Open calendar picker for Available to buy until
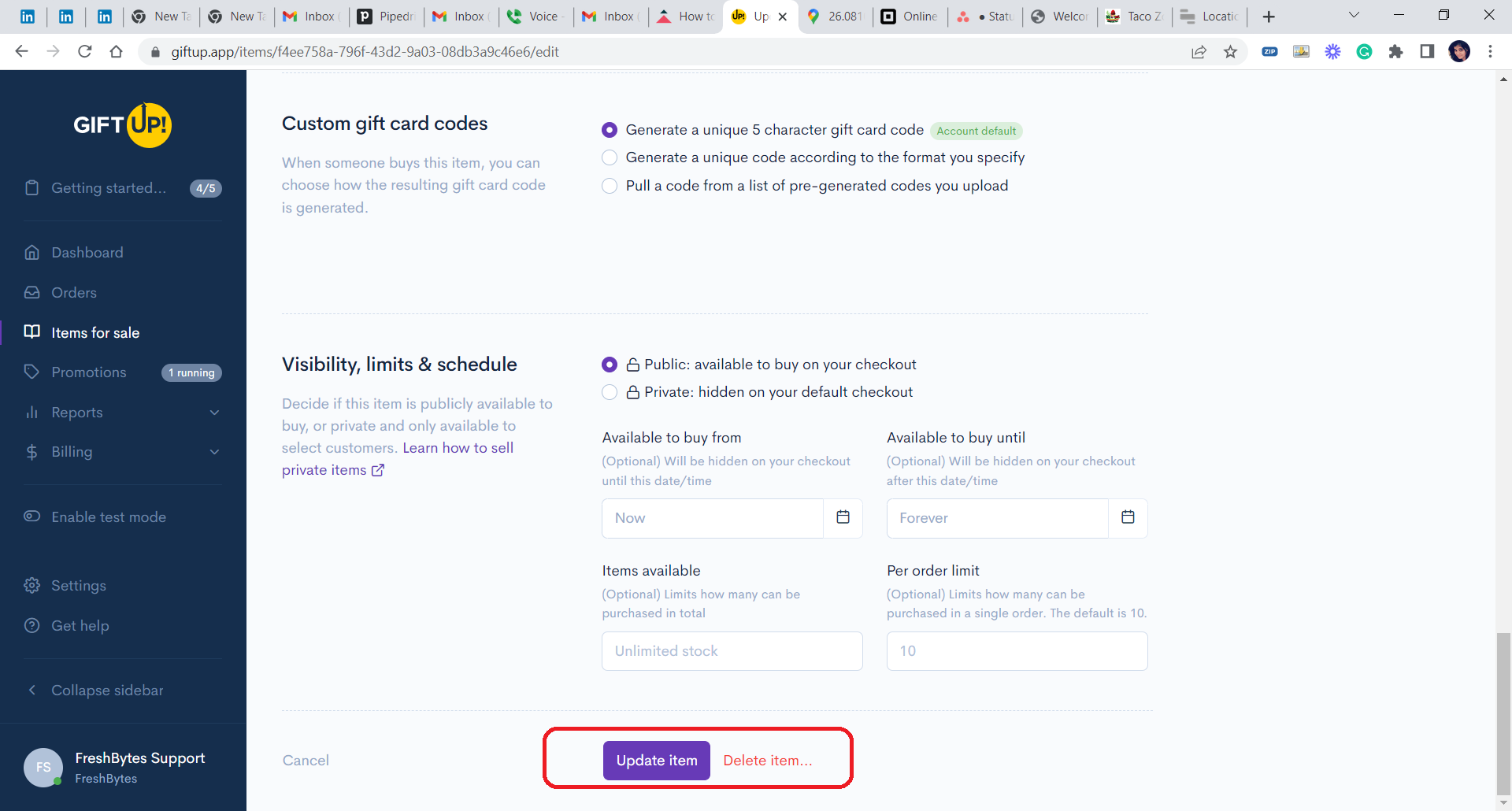This screenshot has height=811, width=1512. click(1128, 517)
